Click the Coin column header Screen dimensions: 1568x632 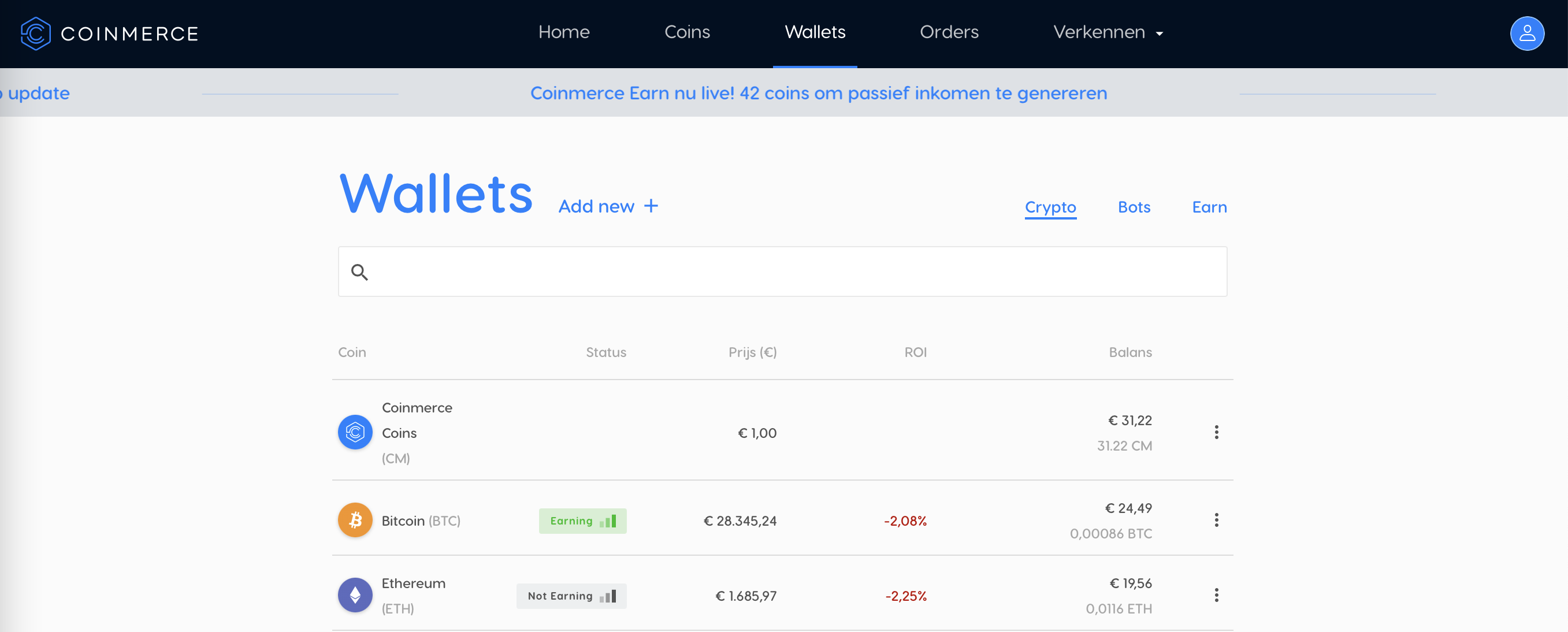[x=352, y=352]
